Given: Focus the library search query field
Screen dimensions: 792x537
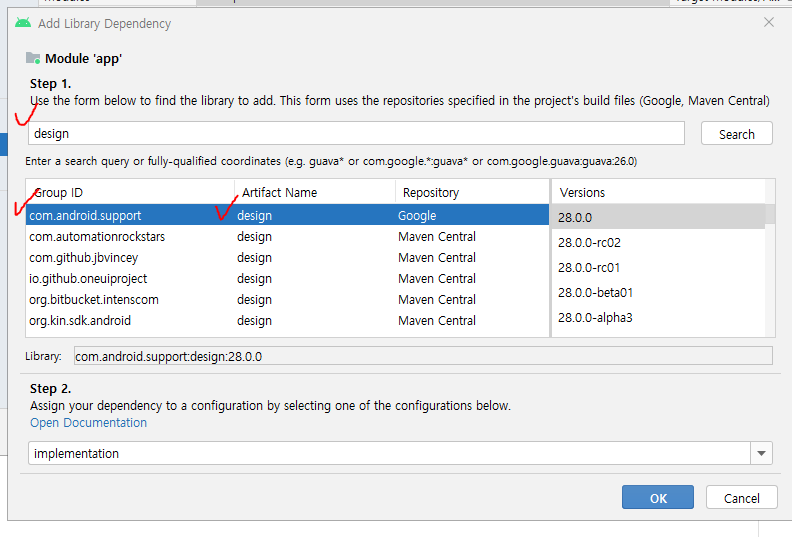Looking at the screenshot, I should tap(356, 133).
